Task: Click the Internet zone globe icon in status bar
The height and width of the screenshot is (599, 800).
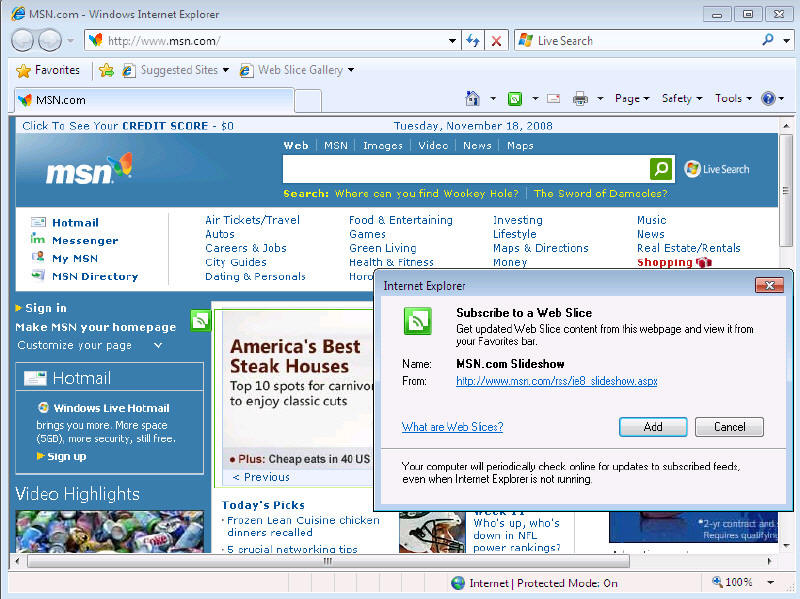Action: tap(458, 583)
